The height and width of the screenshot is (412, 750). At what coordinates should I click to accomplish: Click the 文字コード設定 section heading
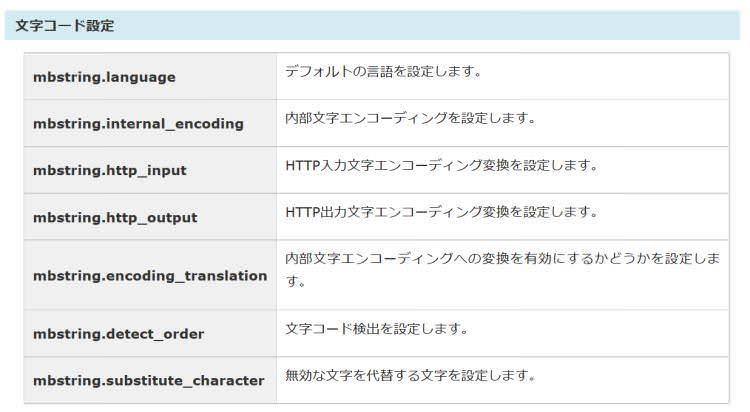click(65, 26)
